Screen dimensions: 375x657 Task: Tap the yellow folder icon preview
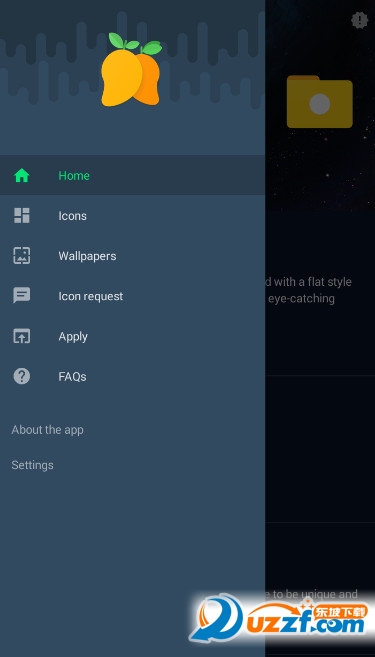[x=320, y=101]
